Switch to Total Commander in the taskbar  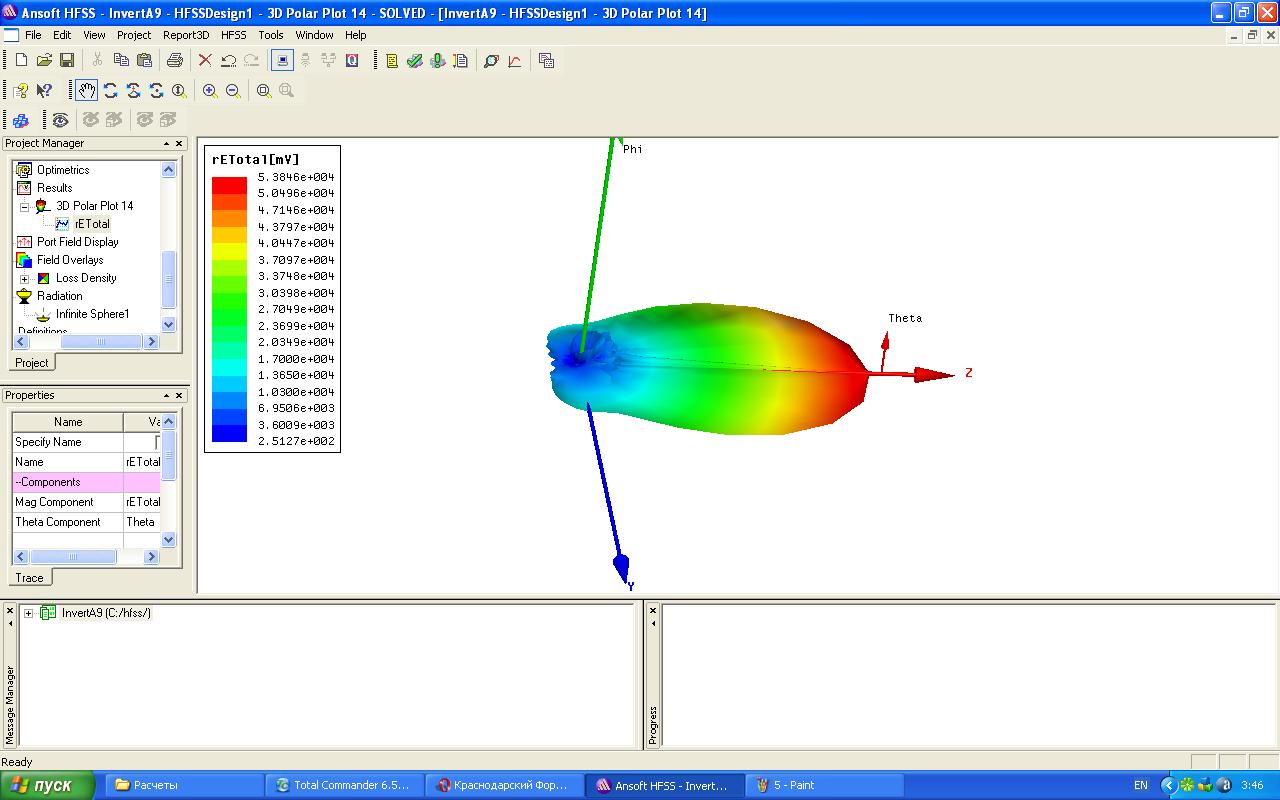click(x=344, y=785)
